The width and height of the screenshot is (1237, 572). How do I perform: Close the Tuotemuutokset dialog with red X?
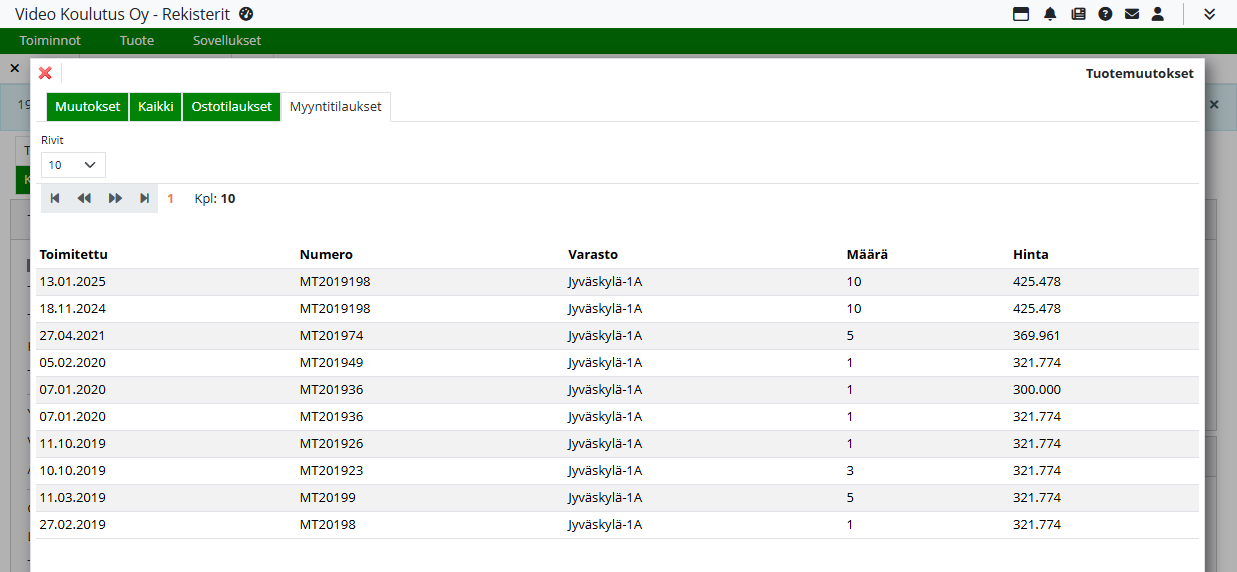tap(45, 73)
